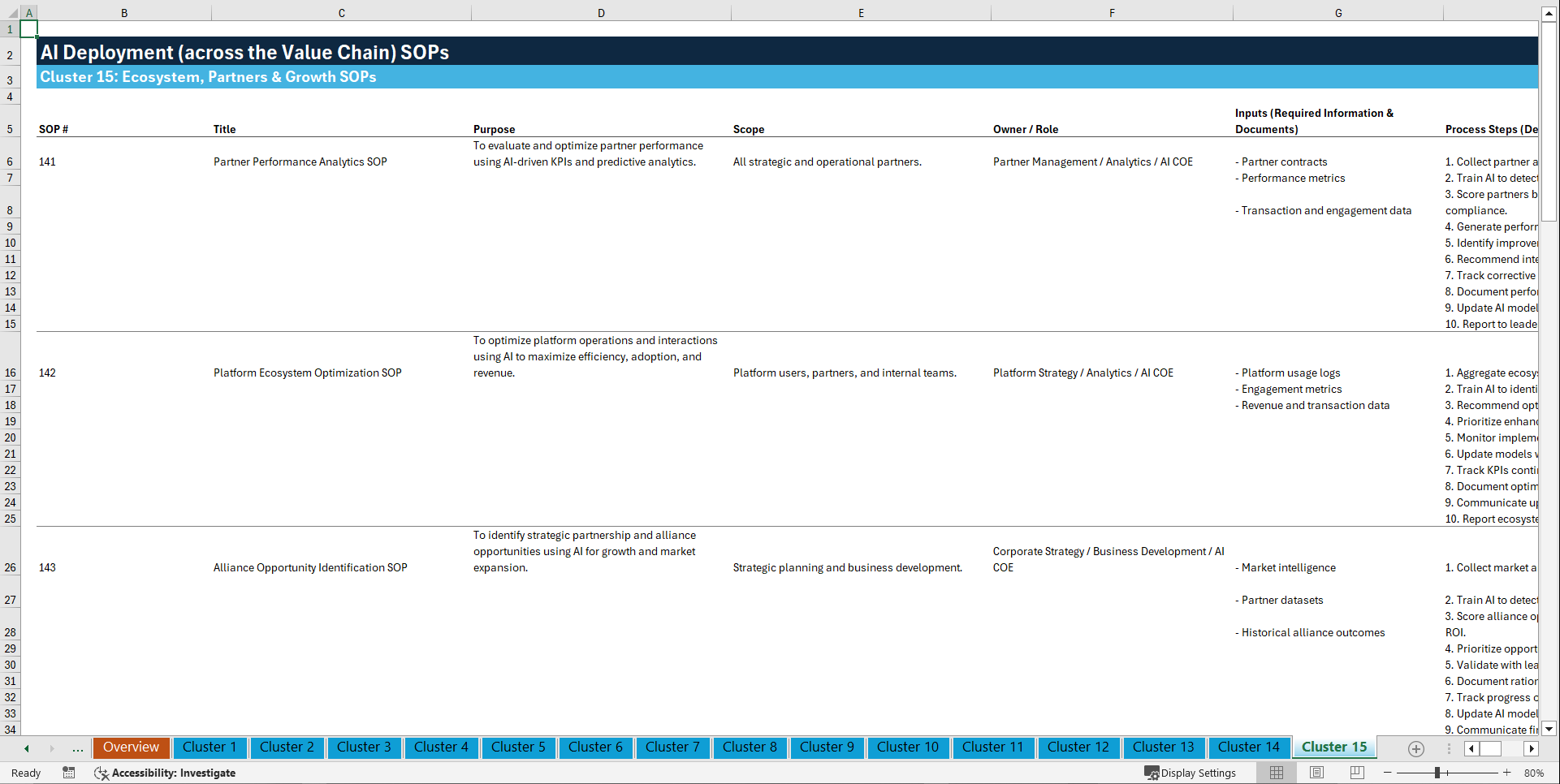Image resolution: width=1560 pixels, height=784 pixels.
Task: Switch to the Cluster 7 sheet
Action: tap(672, 747)
